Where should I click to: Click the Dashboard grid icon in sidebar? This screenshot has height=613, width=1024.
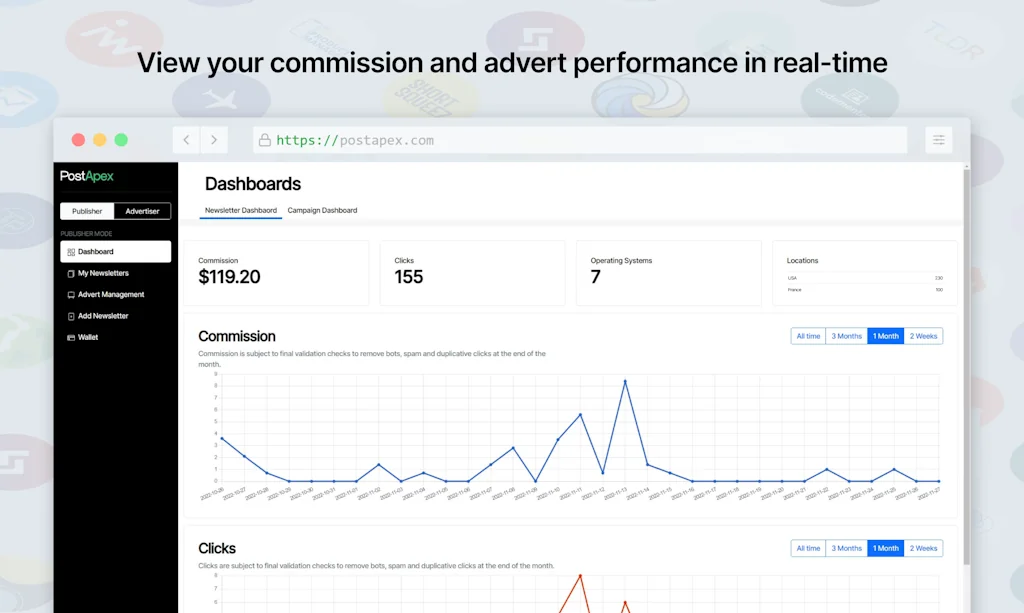point(71,252)
